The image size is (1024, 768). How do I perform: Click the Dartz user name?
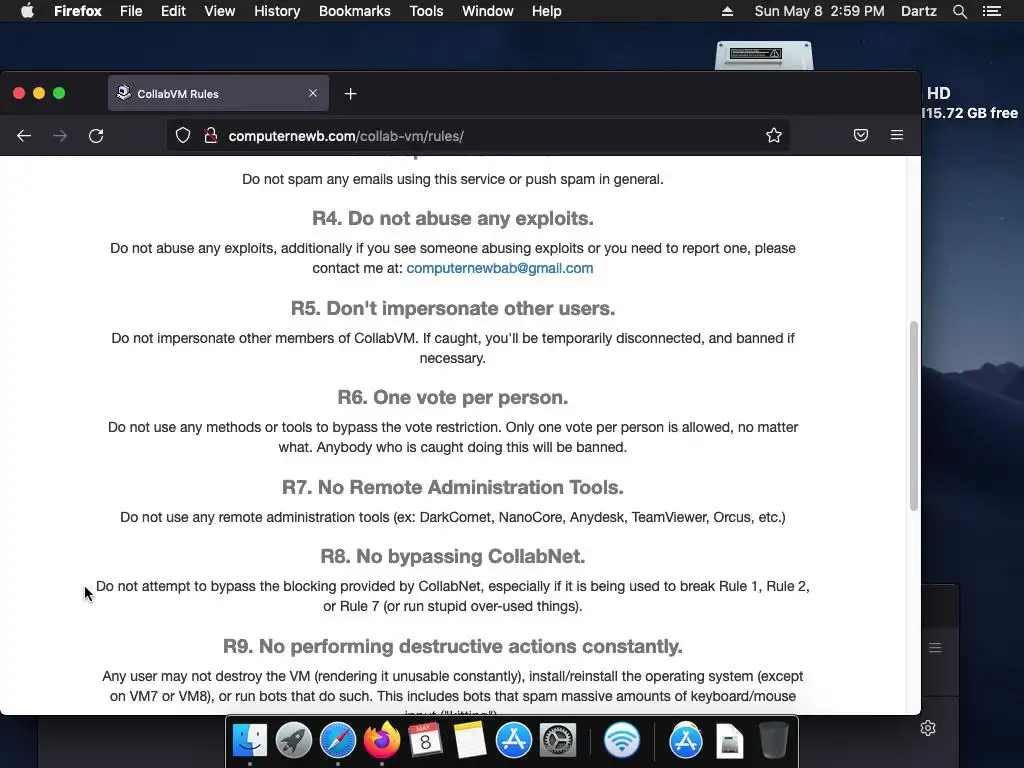click(x=919, y=11)
